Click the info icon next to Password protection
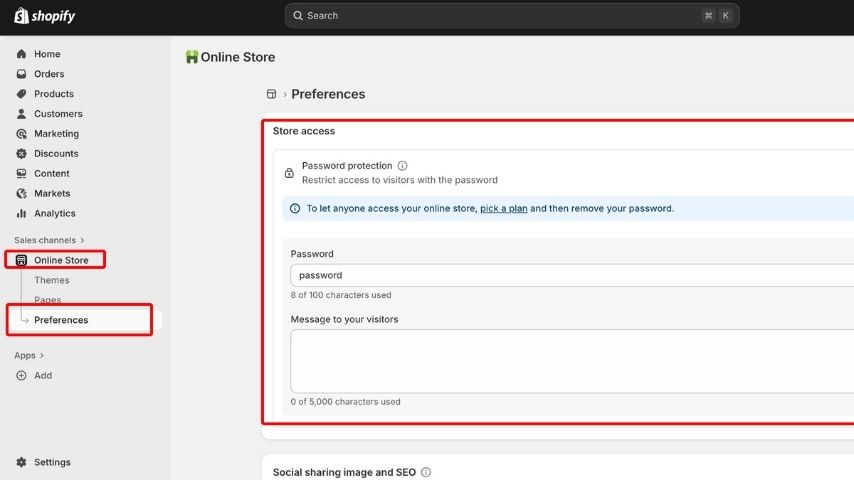The image size is (854, 480). coord(402,166)
